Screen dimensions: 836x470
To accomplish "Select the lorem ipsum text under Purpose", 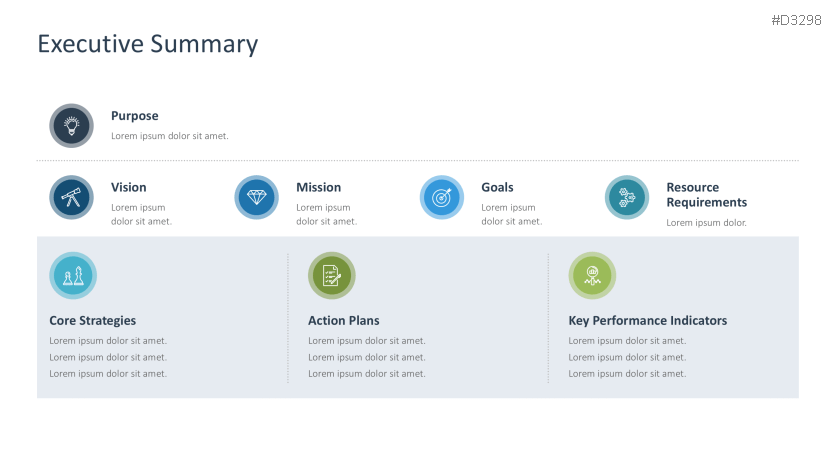I will (x=169, y=136).
